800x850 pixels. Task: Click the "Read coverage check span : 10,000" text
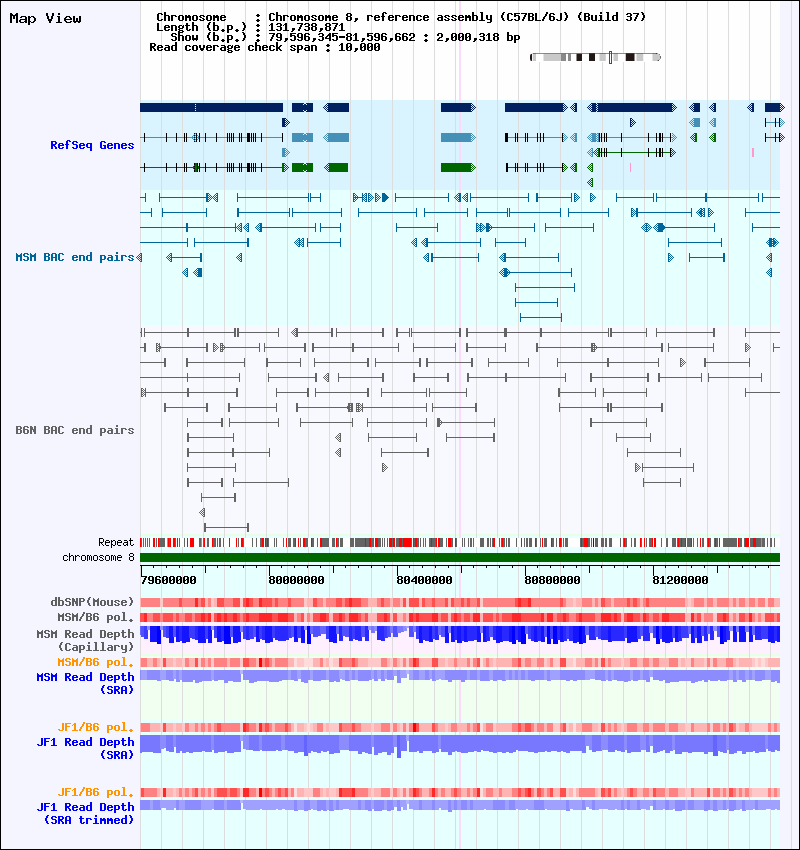point(265,47)
